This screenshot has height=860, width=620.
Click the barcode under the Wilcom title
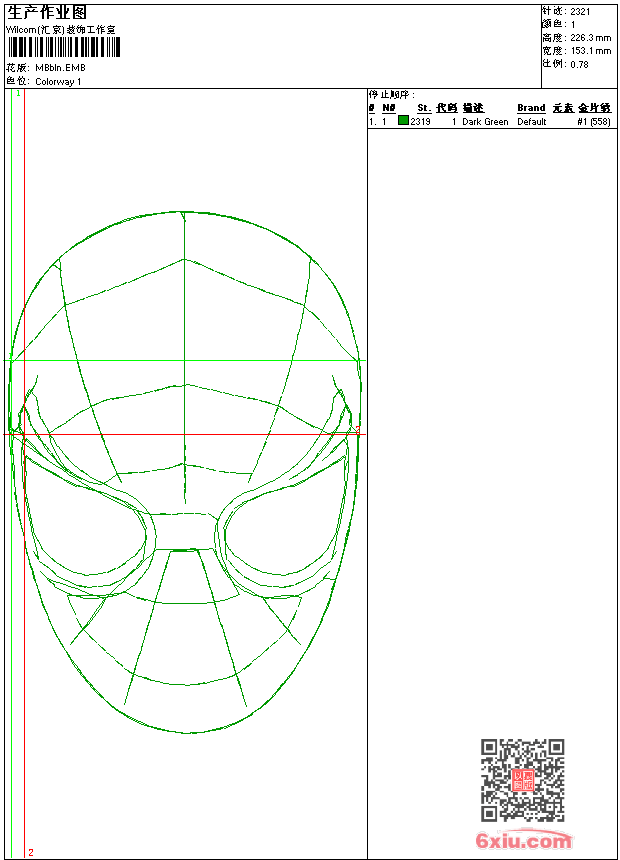coord(61,47)
